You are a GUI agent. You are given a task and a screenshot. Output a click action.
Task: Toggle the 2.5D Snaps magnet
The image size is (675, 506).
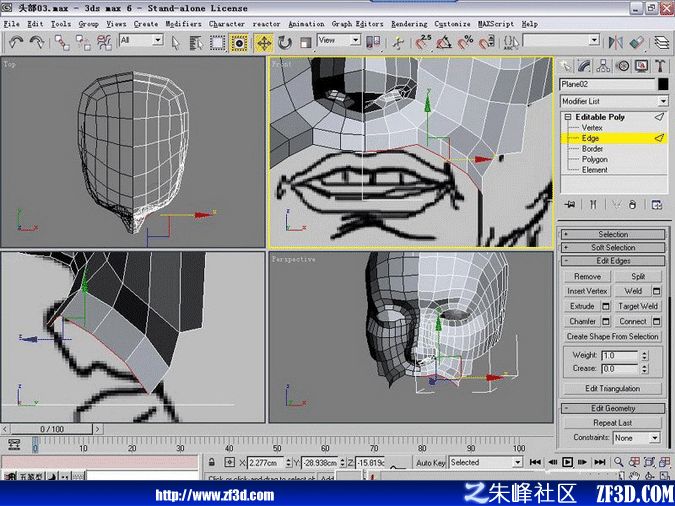[423, 43]
